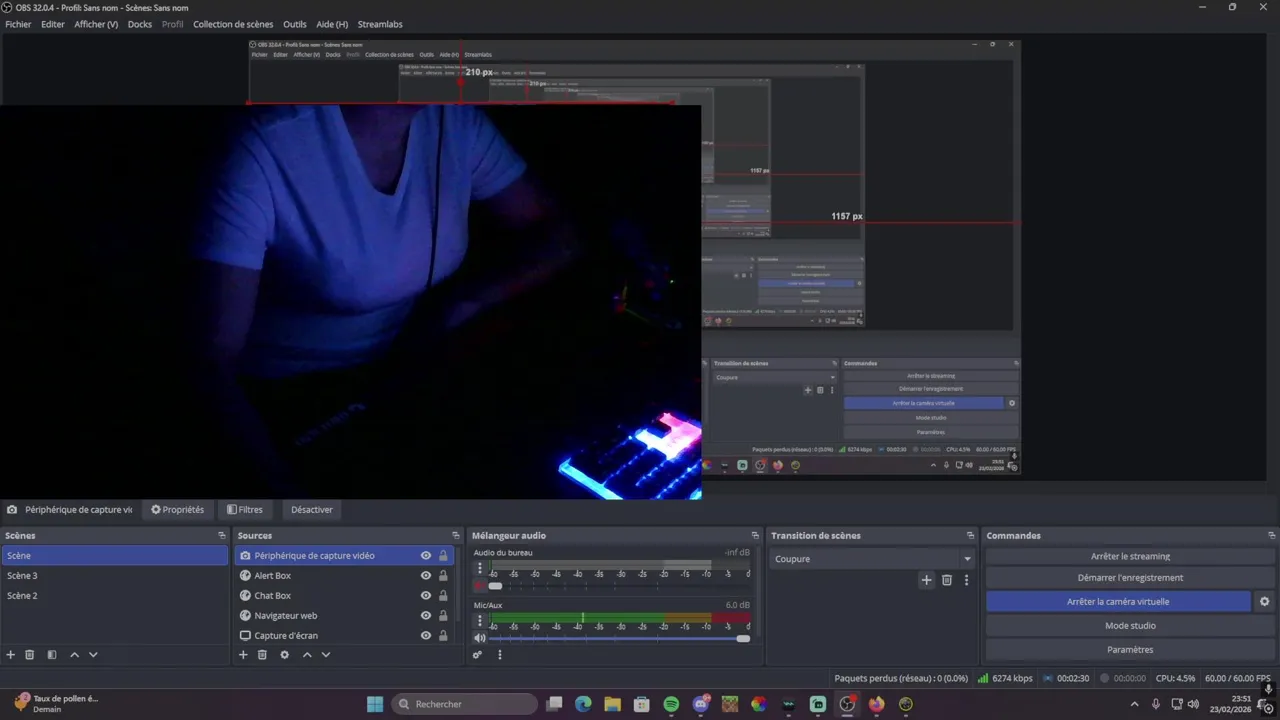Open source properties with the gear icon
The height and width of the screenshot is (720, 1280).
[x=284, y=655]
